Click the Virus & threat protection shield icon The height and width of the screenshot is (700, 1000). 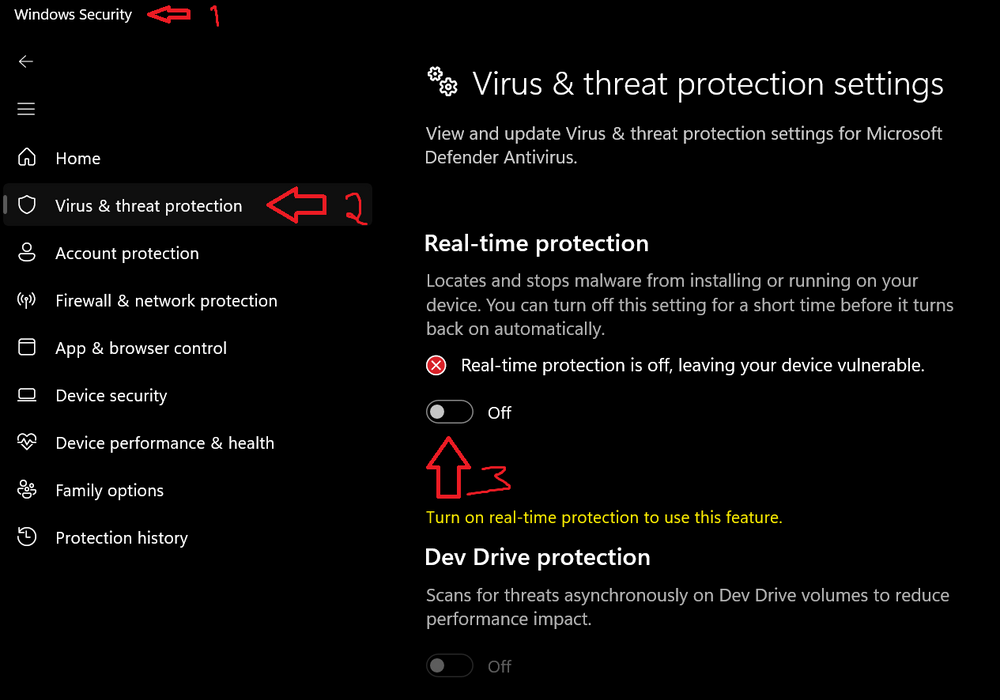[27, 205]
